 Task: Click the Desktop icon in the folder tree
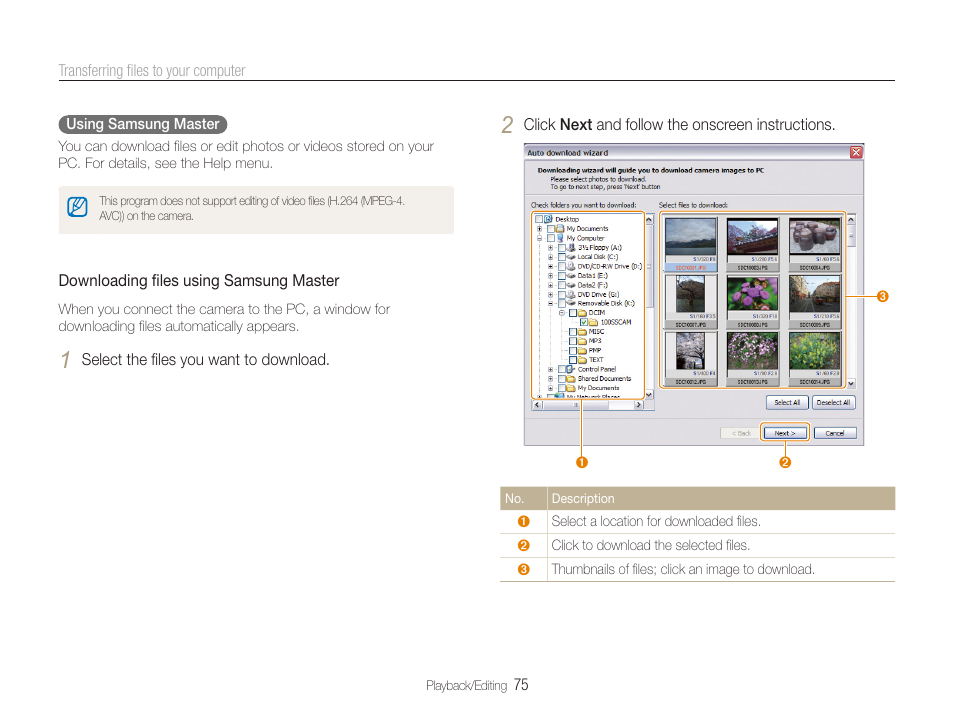tap(548, 219)
